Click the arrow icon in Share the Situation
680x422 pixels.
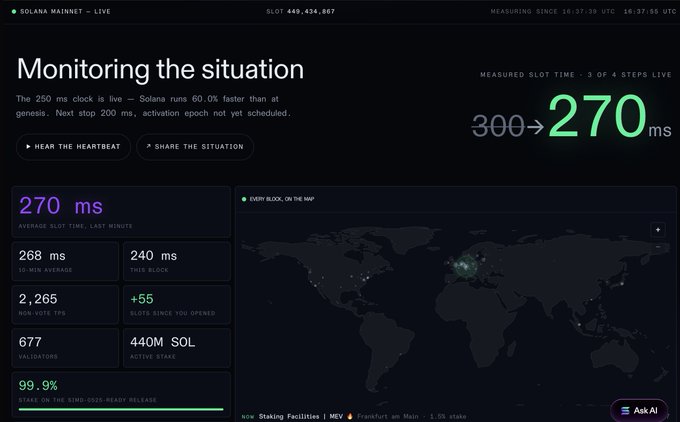click(148, 147)
